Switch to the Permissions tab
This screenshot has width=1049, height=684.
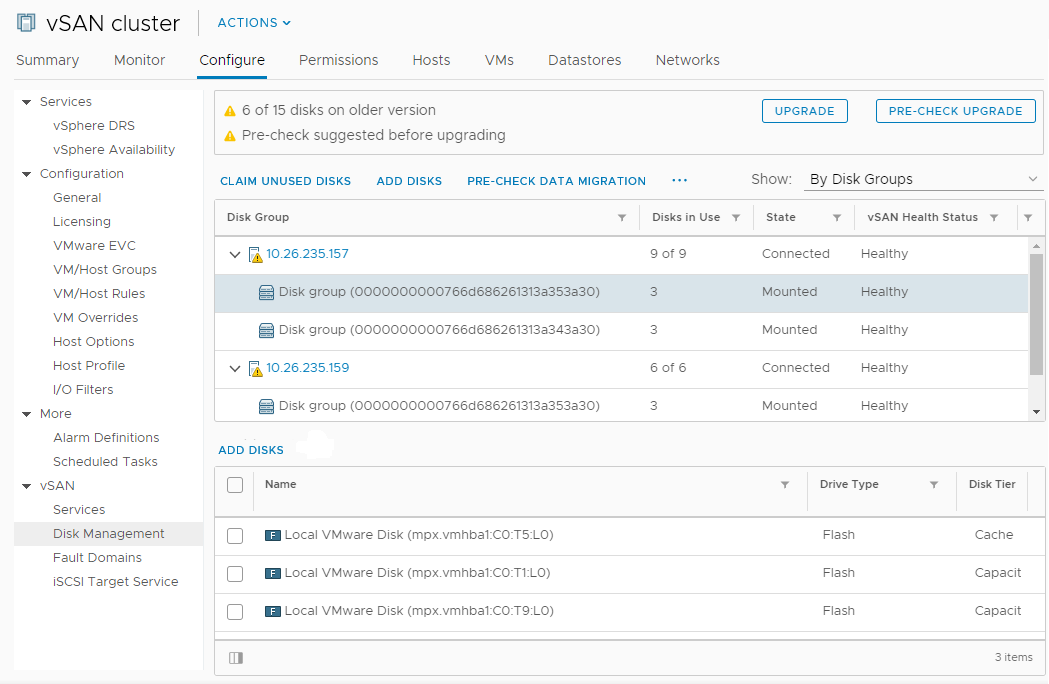339,60
